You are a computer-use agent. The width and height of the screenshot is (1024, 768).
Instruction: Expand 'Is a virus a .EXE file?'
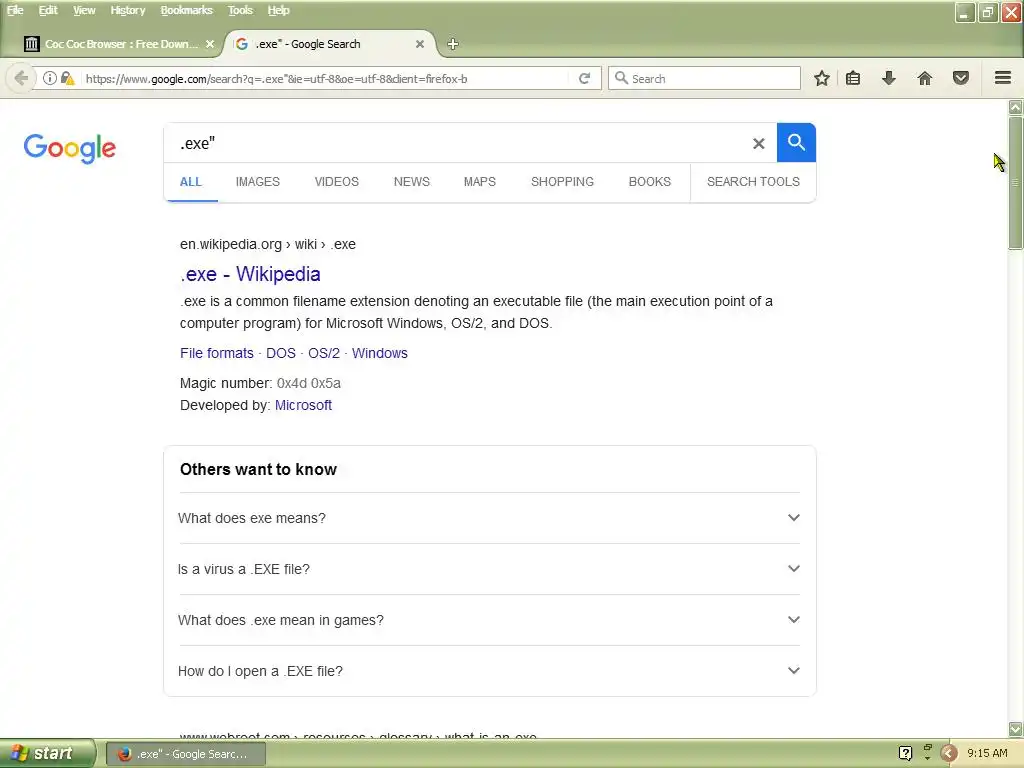(489, 569)
